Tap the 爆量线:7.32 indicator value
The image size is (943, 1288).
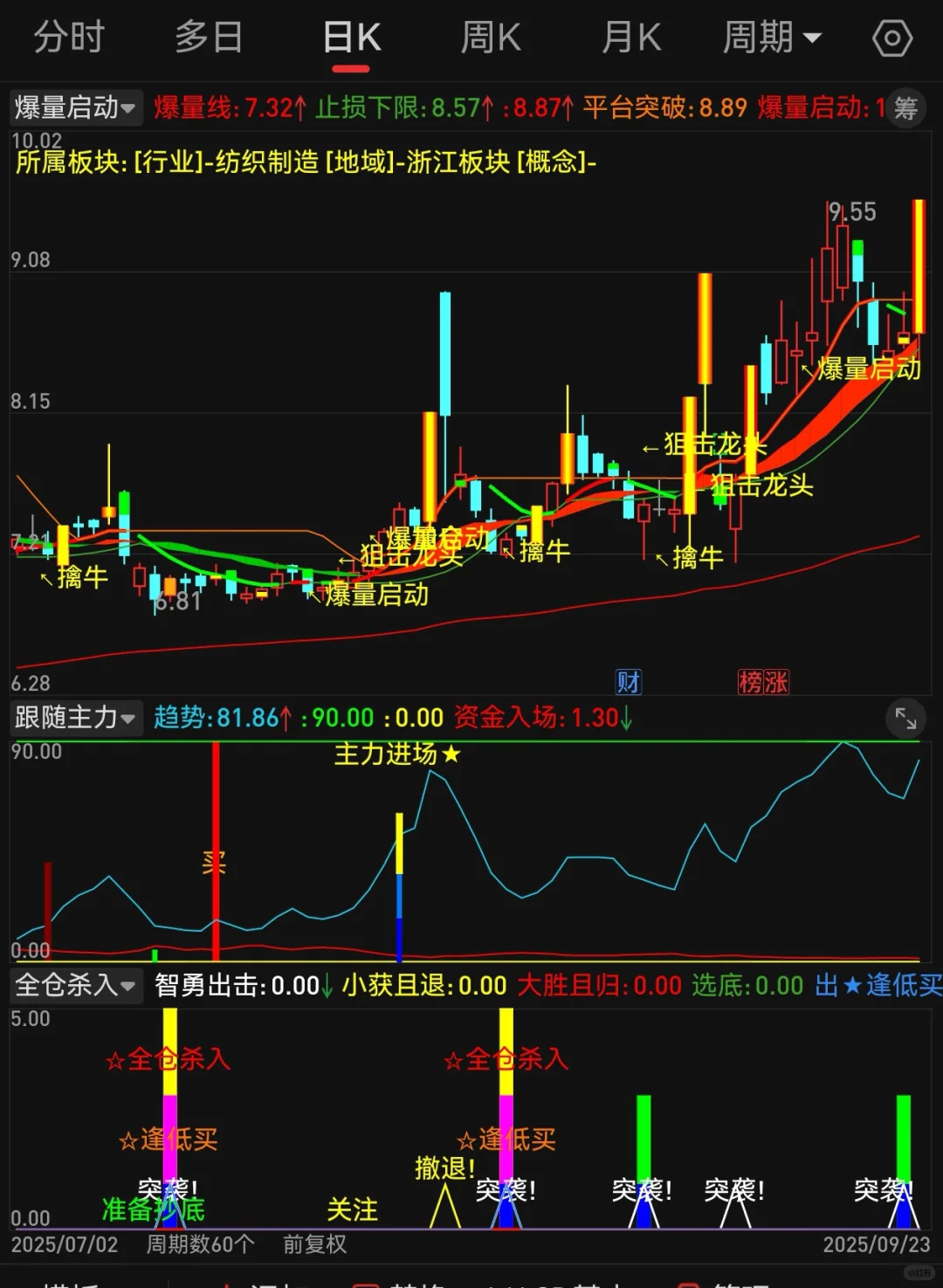coord(231,107)
